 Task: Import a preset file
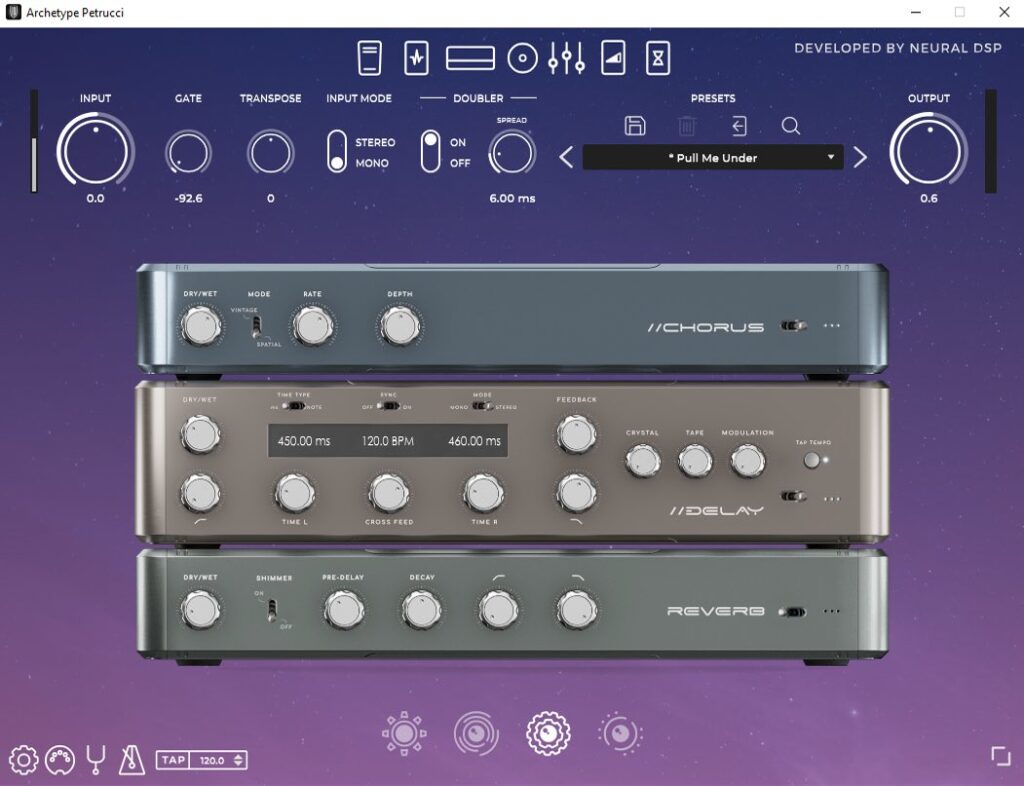(x=739, y=125)
